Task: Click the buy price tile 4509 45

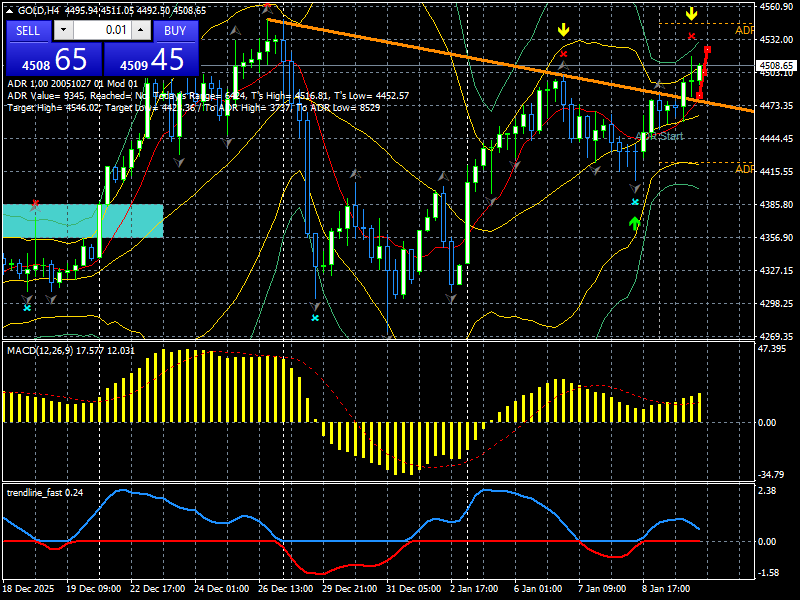Action: (x=151, y=59)
